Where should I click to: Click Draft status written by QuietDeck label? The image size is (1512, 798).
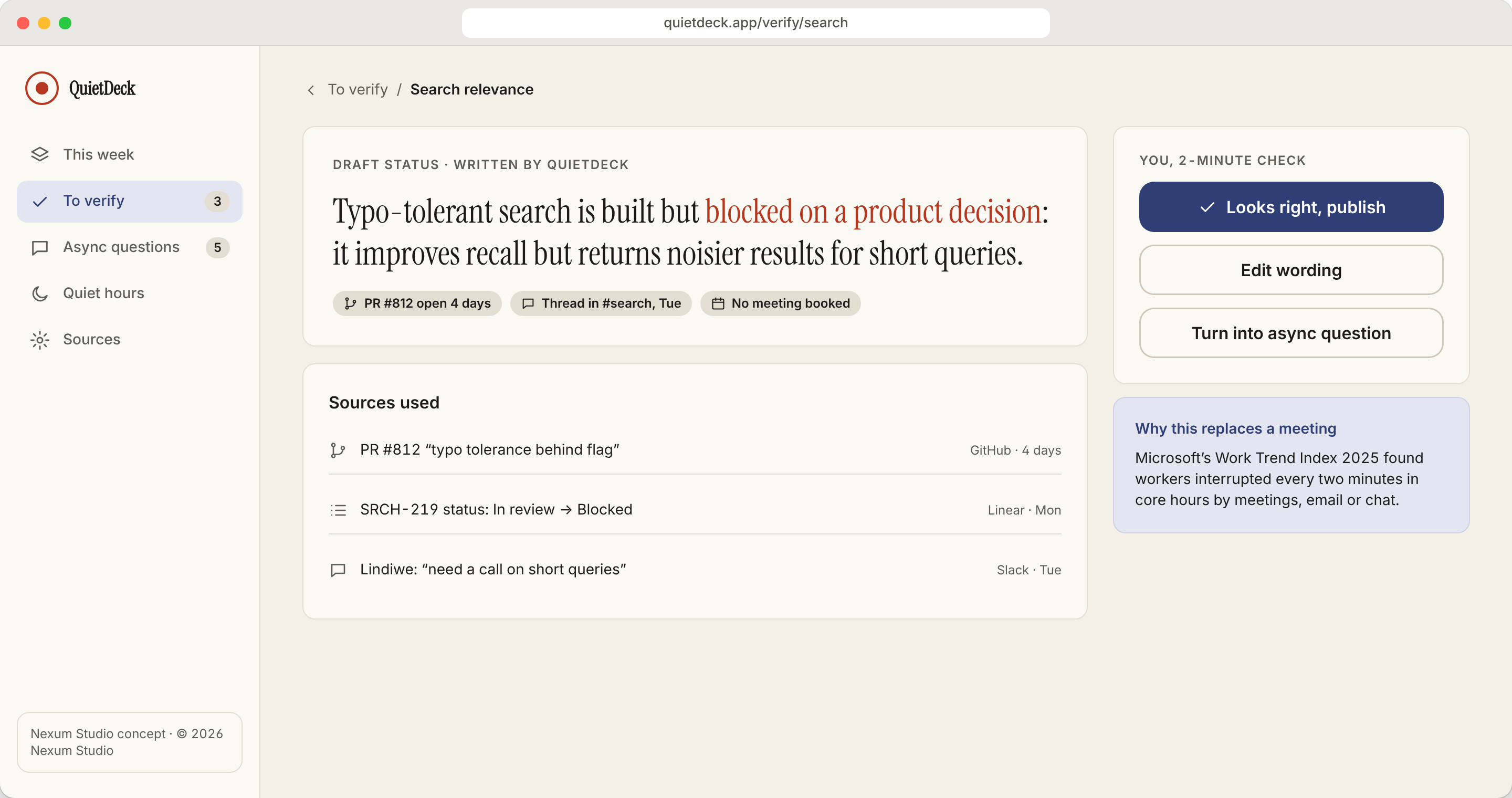point(481,165)
